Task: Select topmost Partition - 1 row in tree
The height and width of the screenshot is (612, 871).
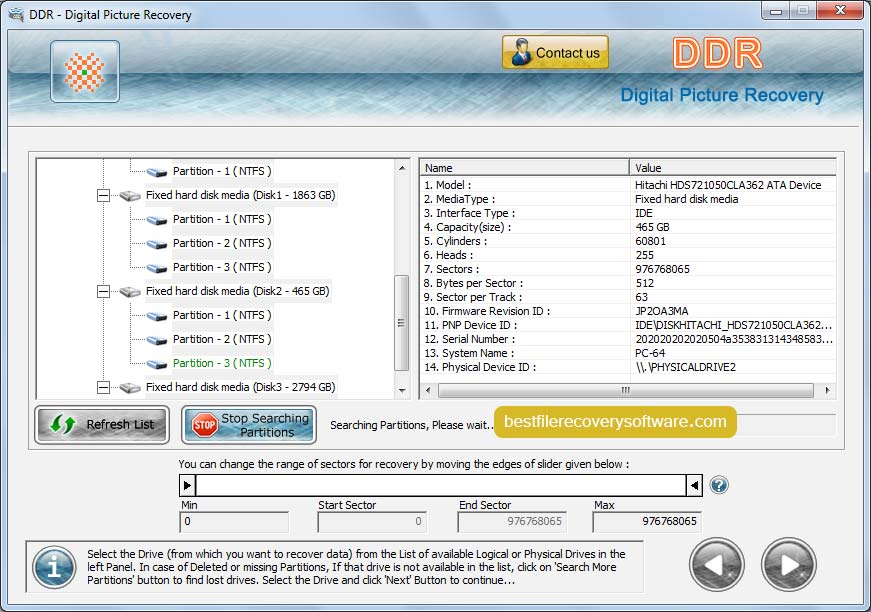Action: coord(222,172)
